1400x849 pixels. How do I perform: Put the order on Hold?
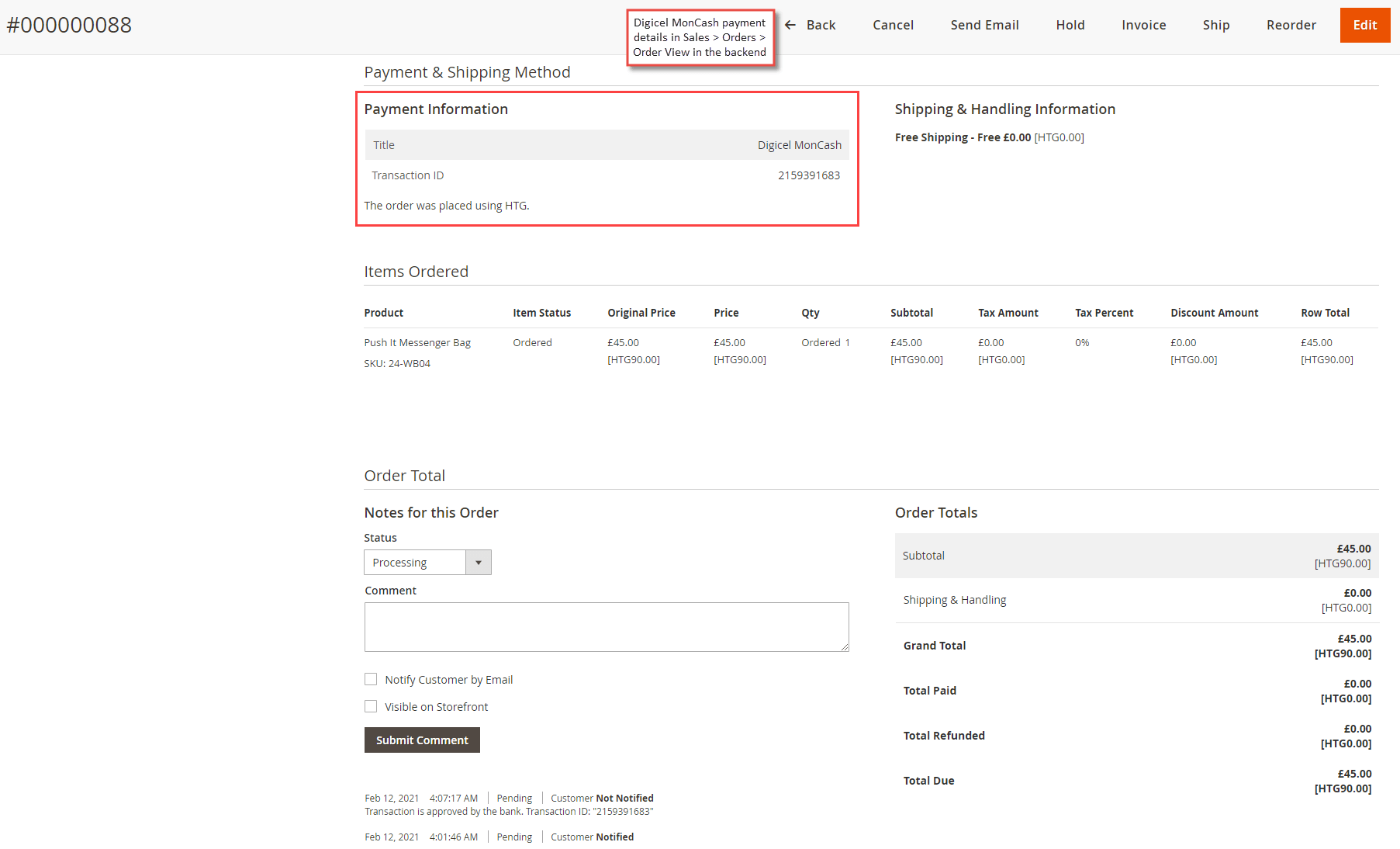tap(1070, 24)
